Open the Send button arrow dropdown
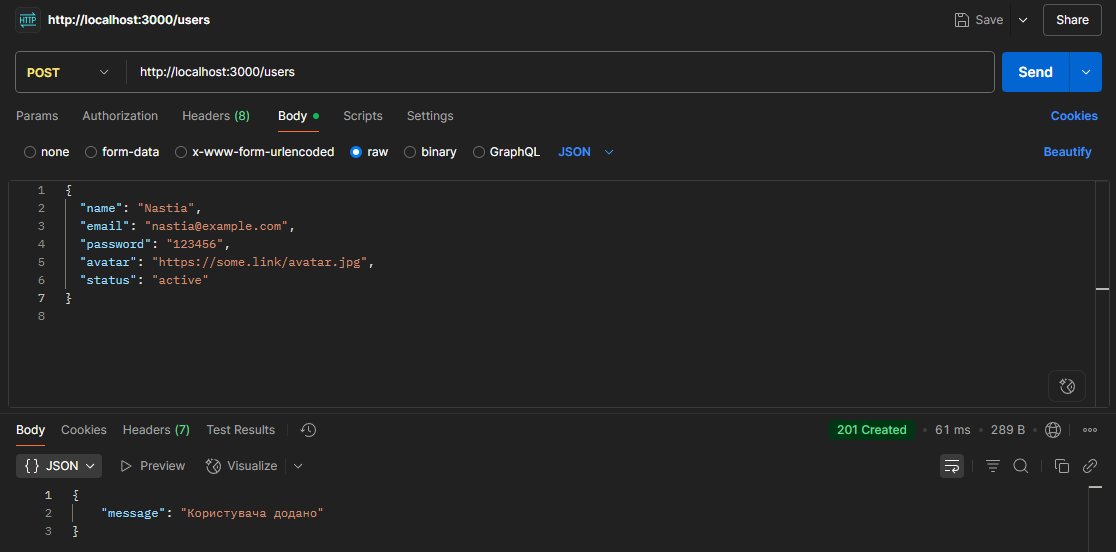This screenshot has width=1116, height=552. (x=1086, y=72)
